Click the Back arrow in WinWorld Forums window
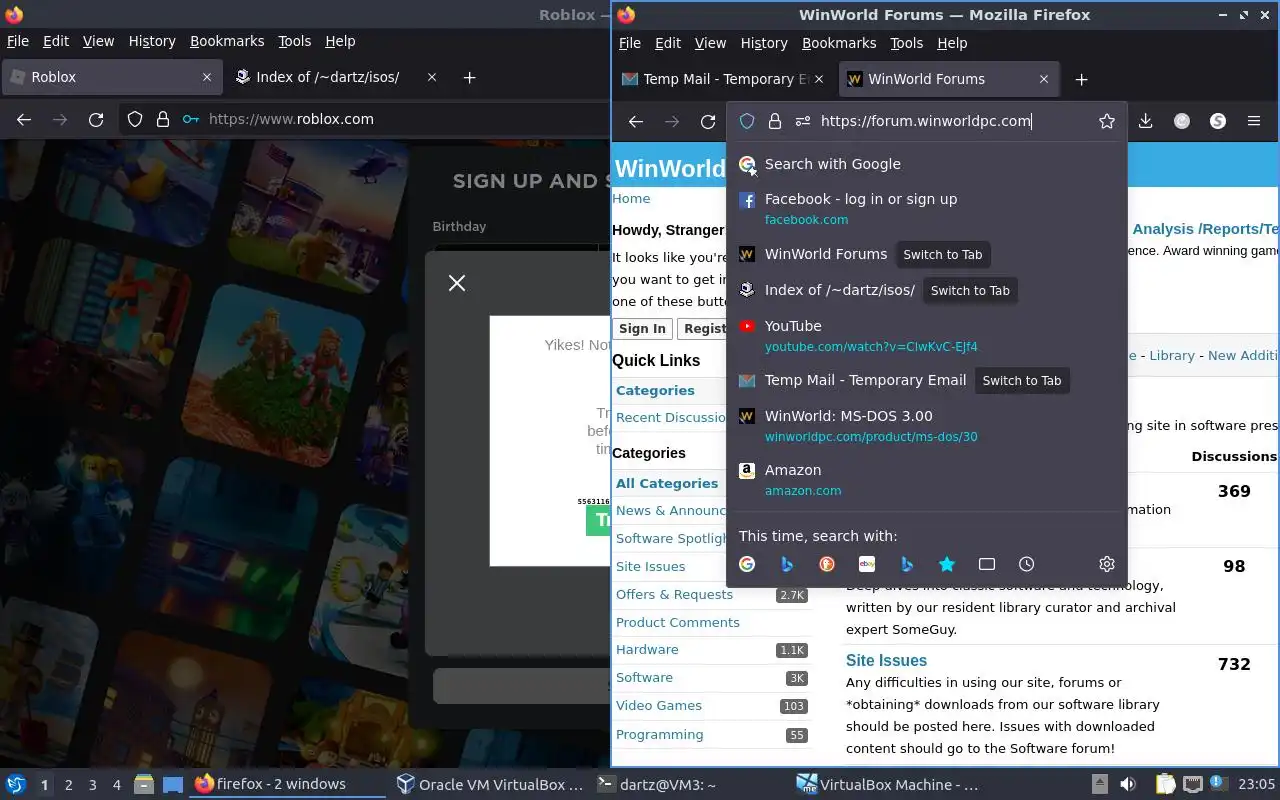 point(636,121)
